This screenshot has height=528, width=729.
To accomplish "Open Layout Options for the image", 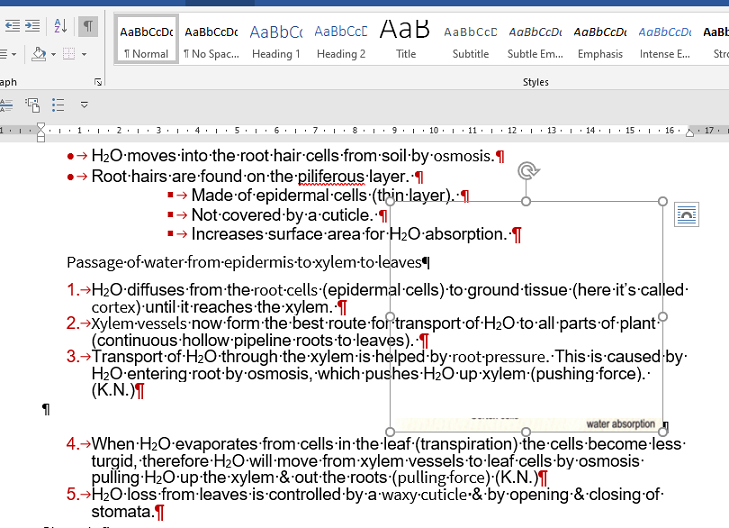I will [x=687, y=215].
